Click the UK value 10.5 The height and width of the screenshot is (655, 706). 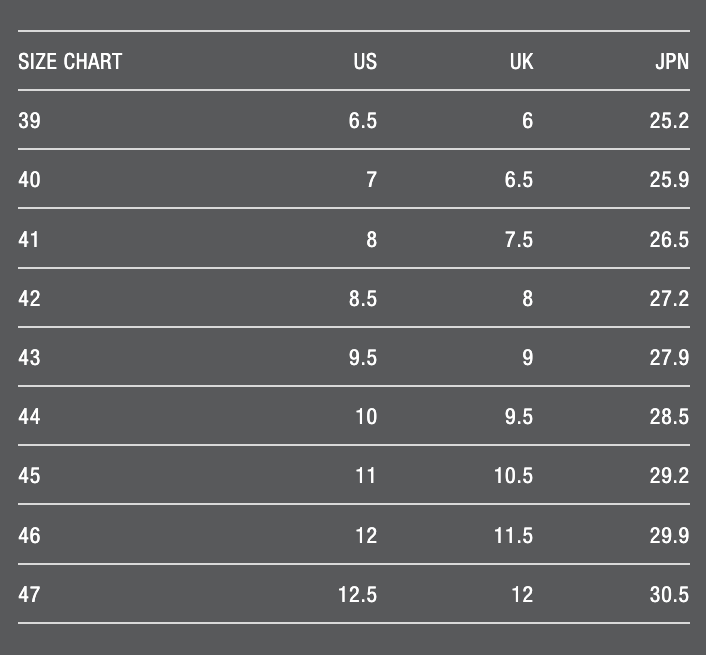pyautogui.click(x=513, y=476)
